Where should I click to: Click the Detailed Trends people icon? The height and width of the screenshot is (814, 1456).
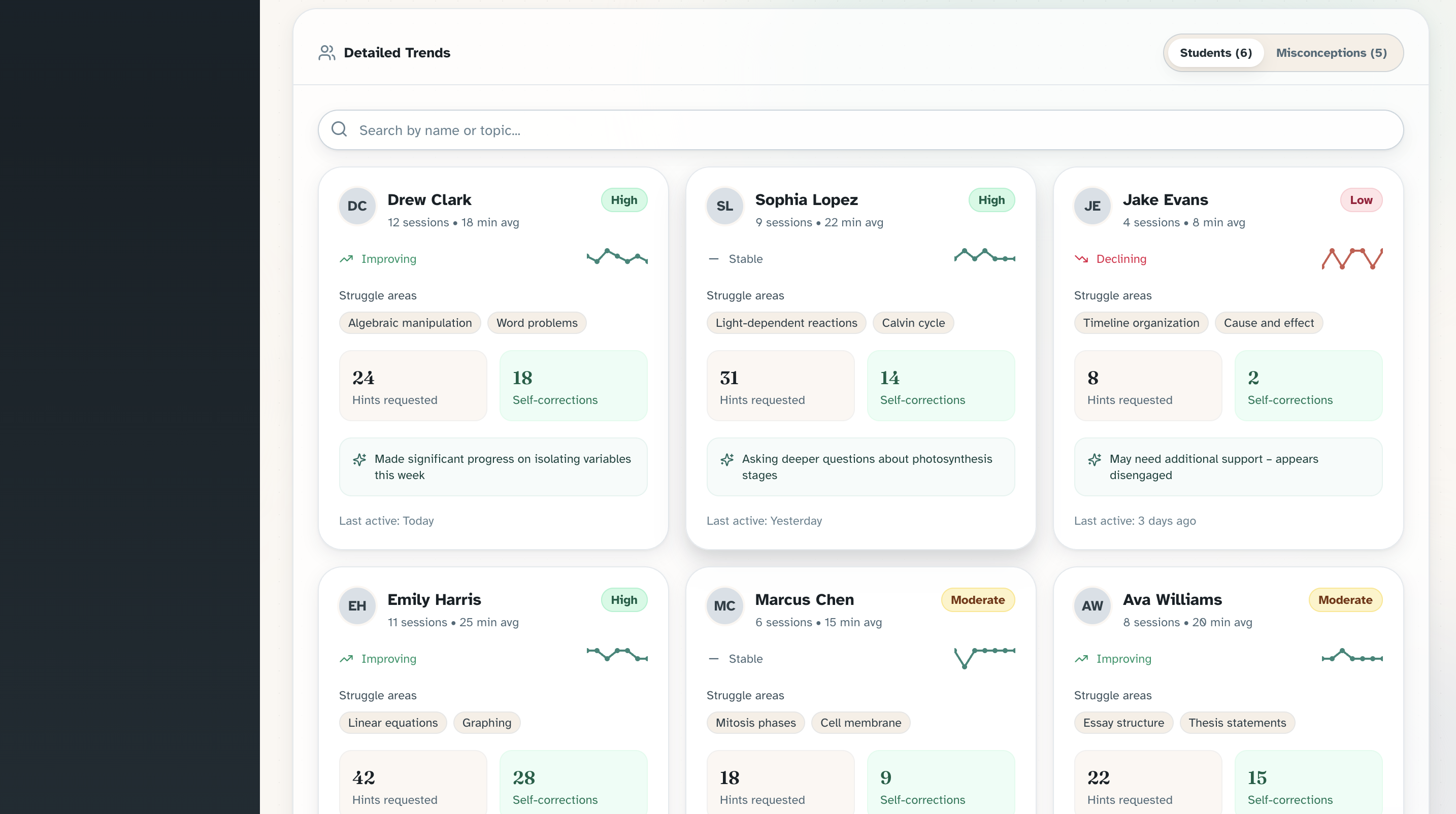[327, 53]
